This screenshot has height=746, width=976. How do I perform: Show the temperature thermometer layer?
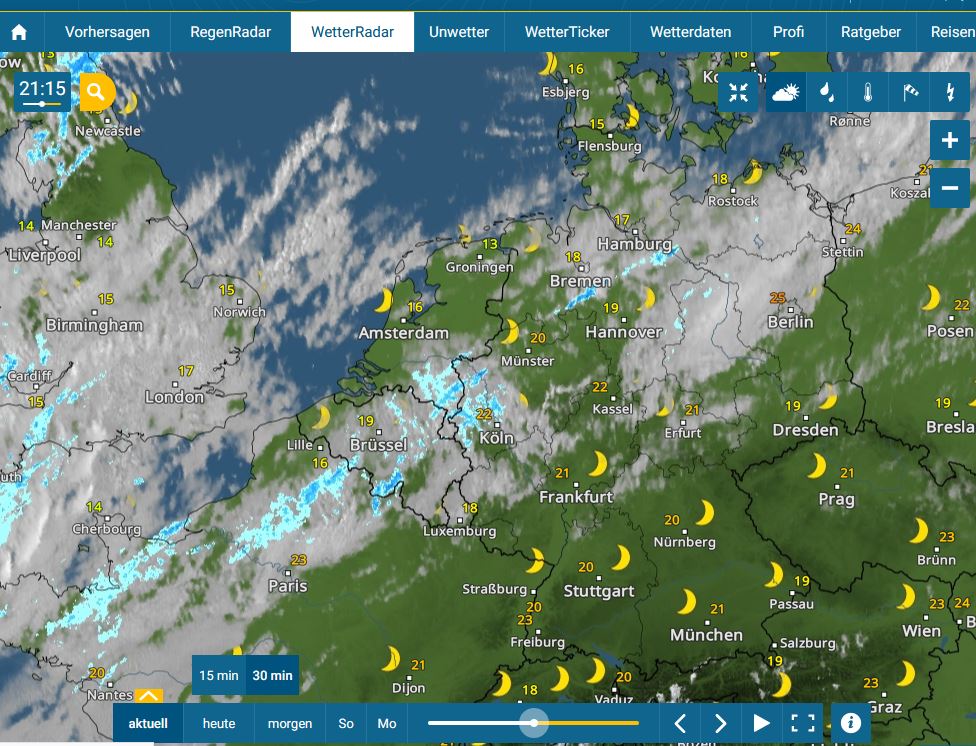point(868,92)
